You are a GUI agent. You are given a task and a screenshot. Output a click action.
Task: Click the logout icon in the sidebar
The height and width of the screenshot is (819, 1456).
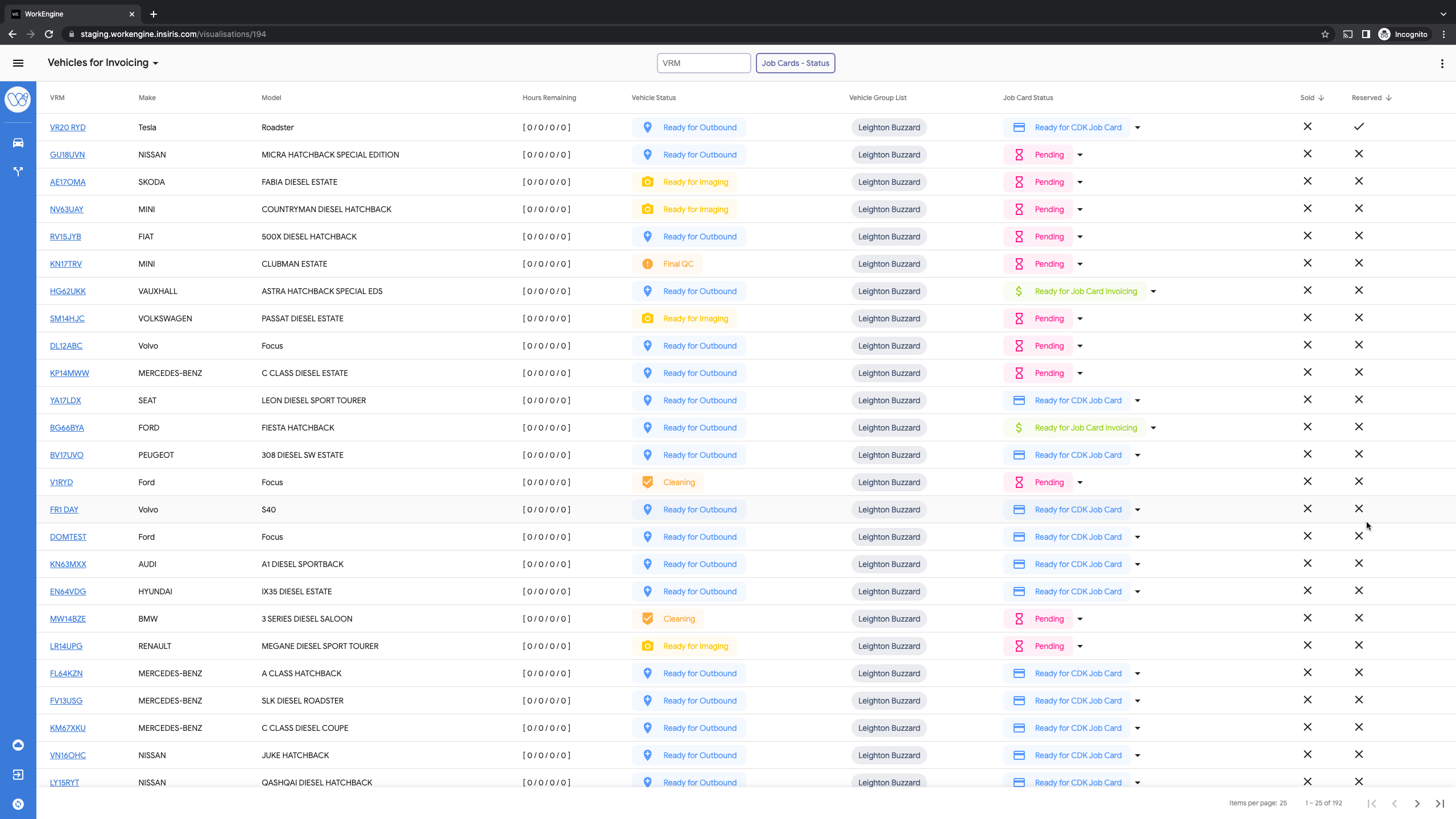18,775
